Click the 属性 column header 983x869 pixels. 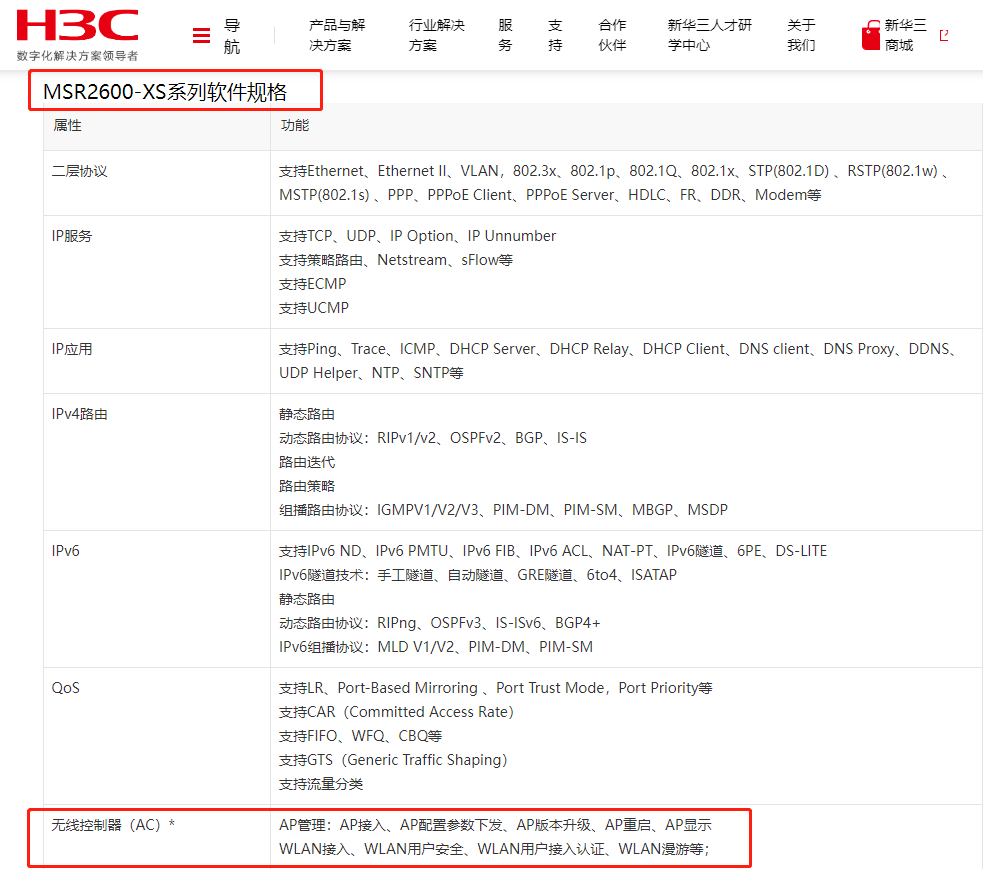(x=67, y=125)
